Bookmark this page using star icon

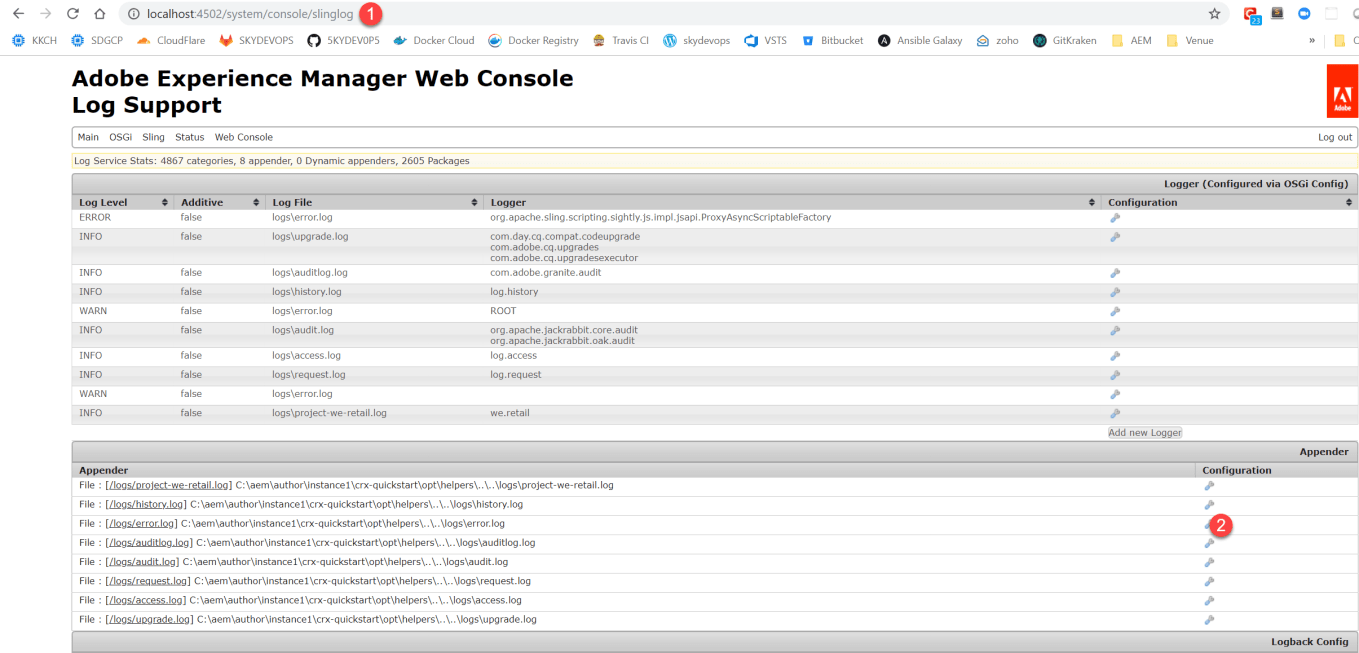1214,14
